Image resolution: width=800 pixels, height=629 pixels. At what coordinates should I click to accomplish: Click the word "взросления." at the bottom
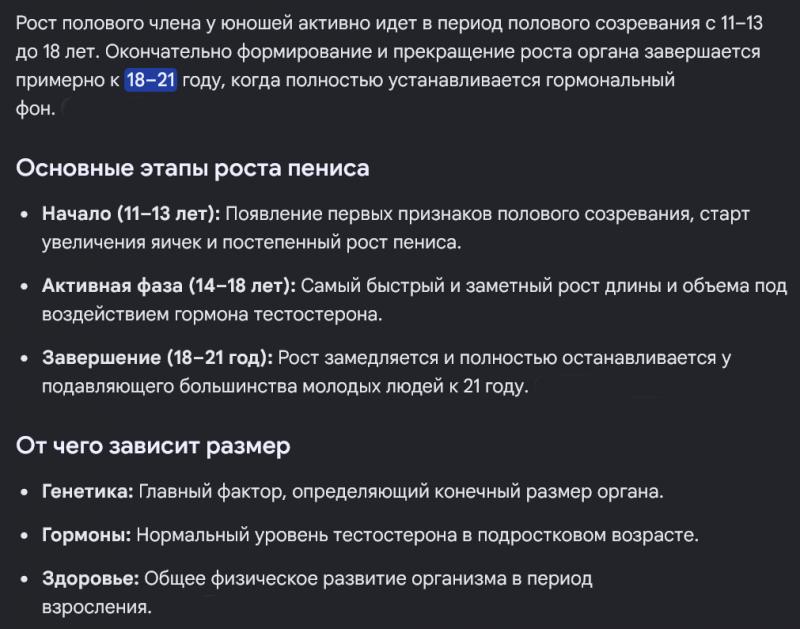(97, 607)
